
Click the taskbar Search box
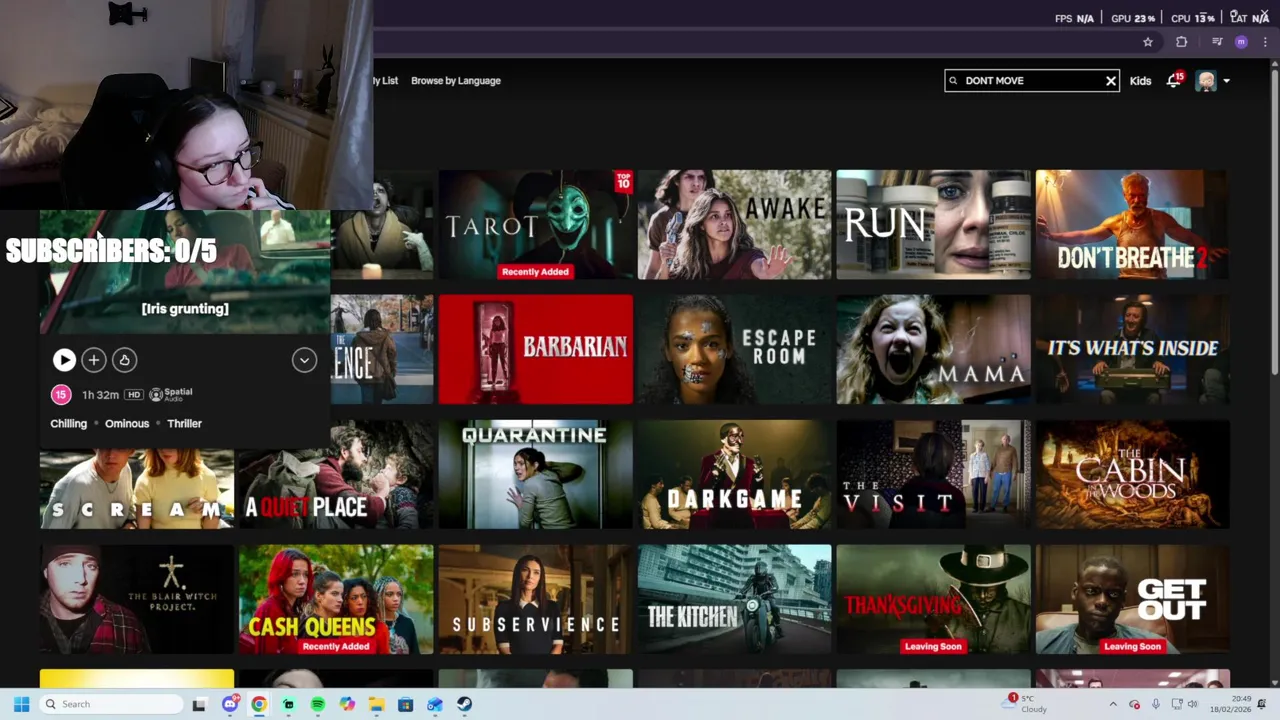click(x=111, y=704)
